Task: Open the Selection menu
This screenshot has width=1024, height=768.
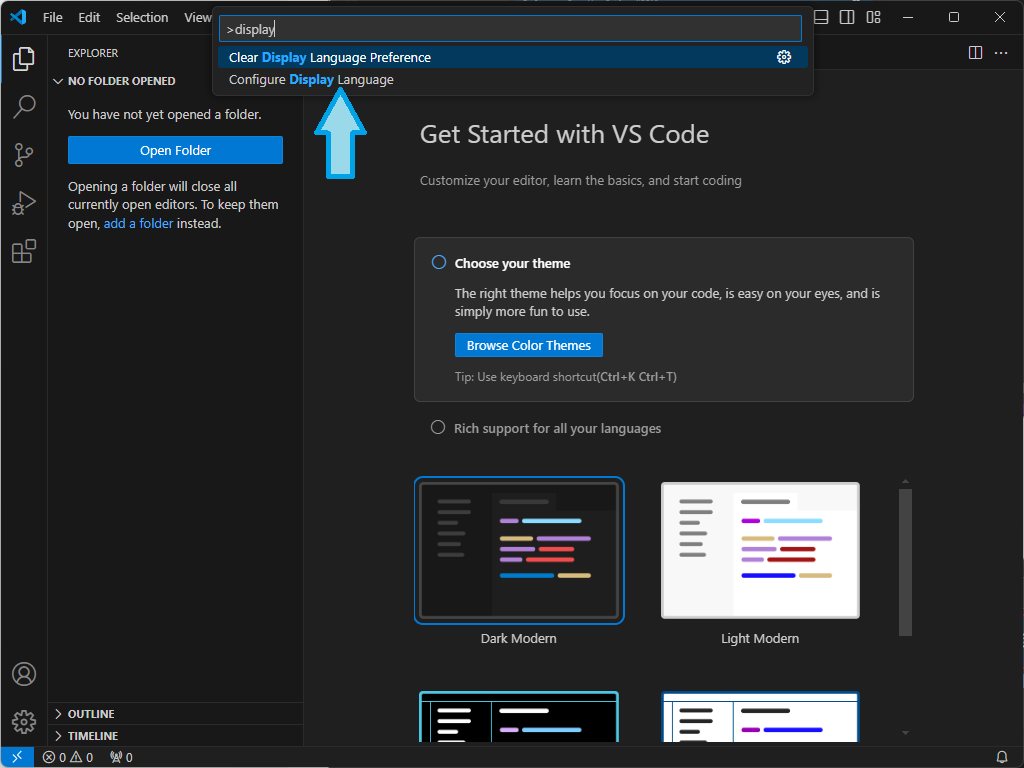Action: (x=142, y=18)
